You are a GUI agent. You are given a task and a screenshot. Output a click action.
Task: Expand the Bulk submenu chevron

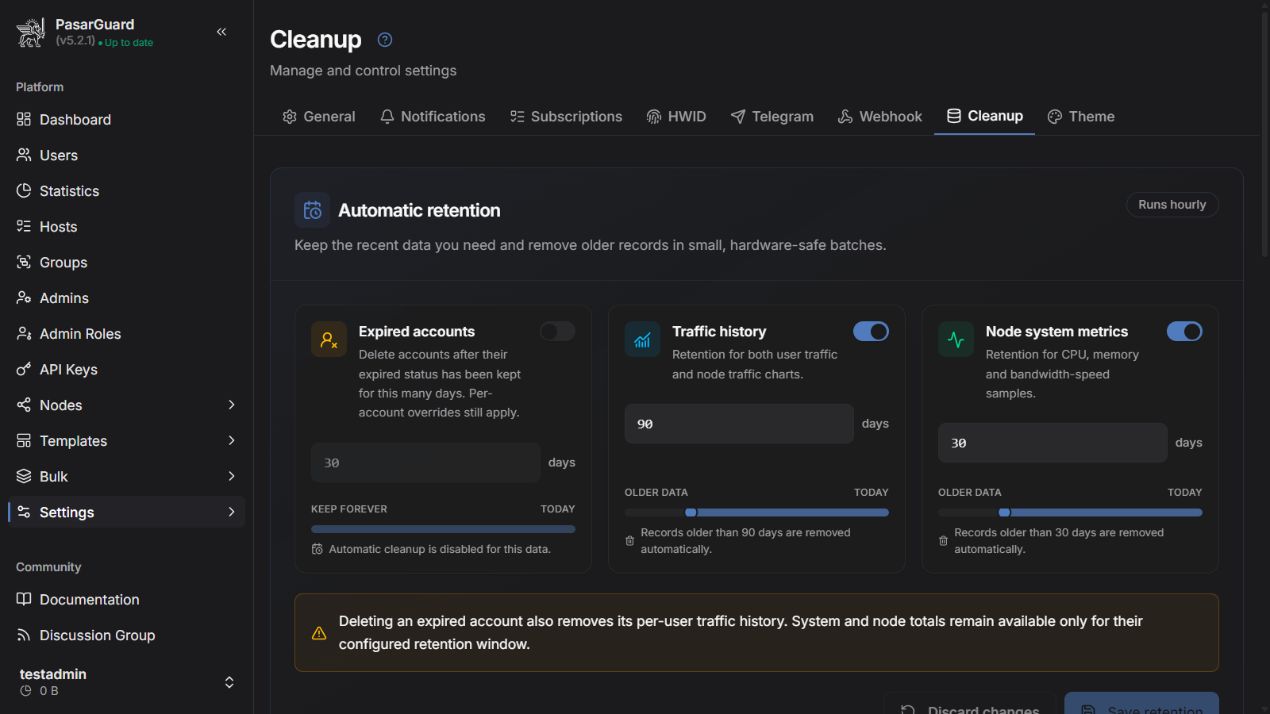click(x=231, y=476)
